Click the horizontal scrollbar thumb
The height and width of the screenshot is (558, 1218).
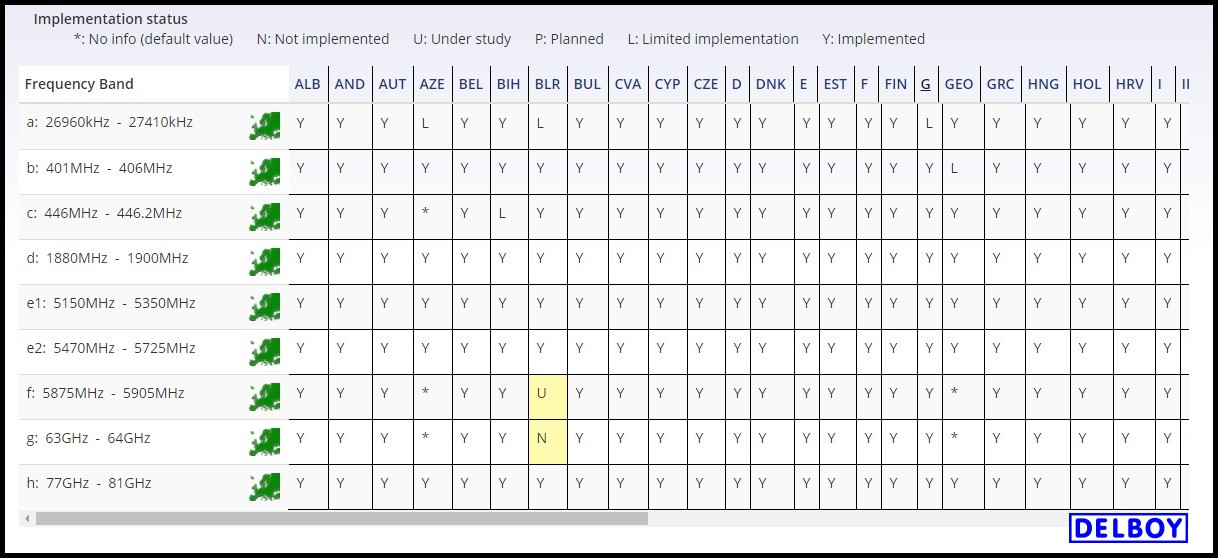pos(340,519)
